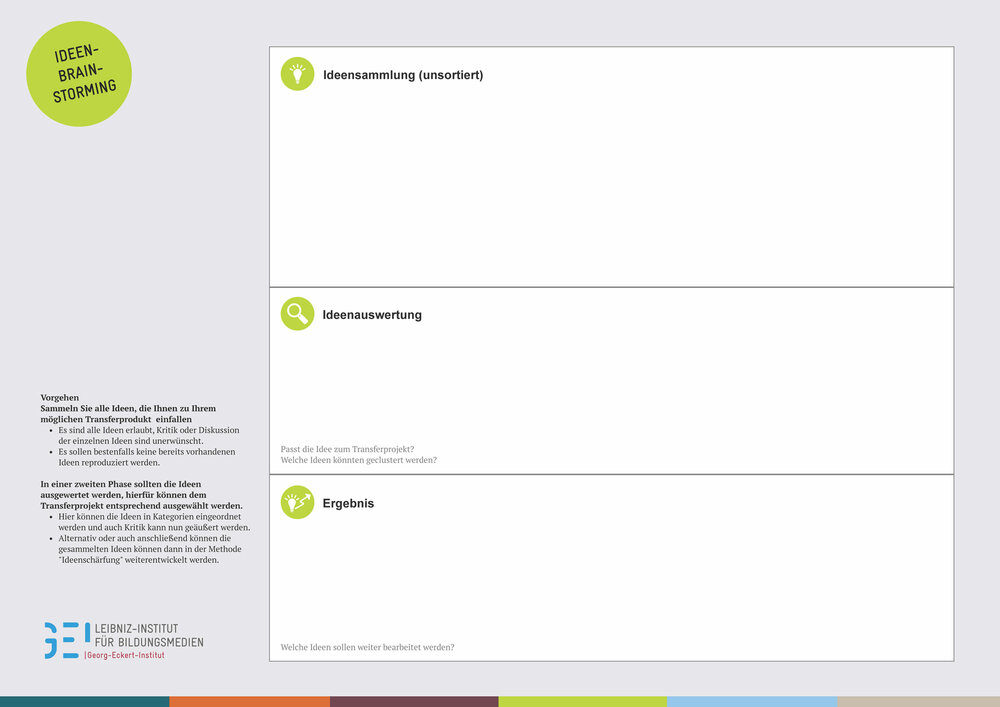This screenshot has height=707, width=1000.
Task: Click the blue GEI logo mark
Action: click(x=66, y=640)
